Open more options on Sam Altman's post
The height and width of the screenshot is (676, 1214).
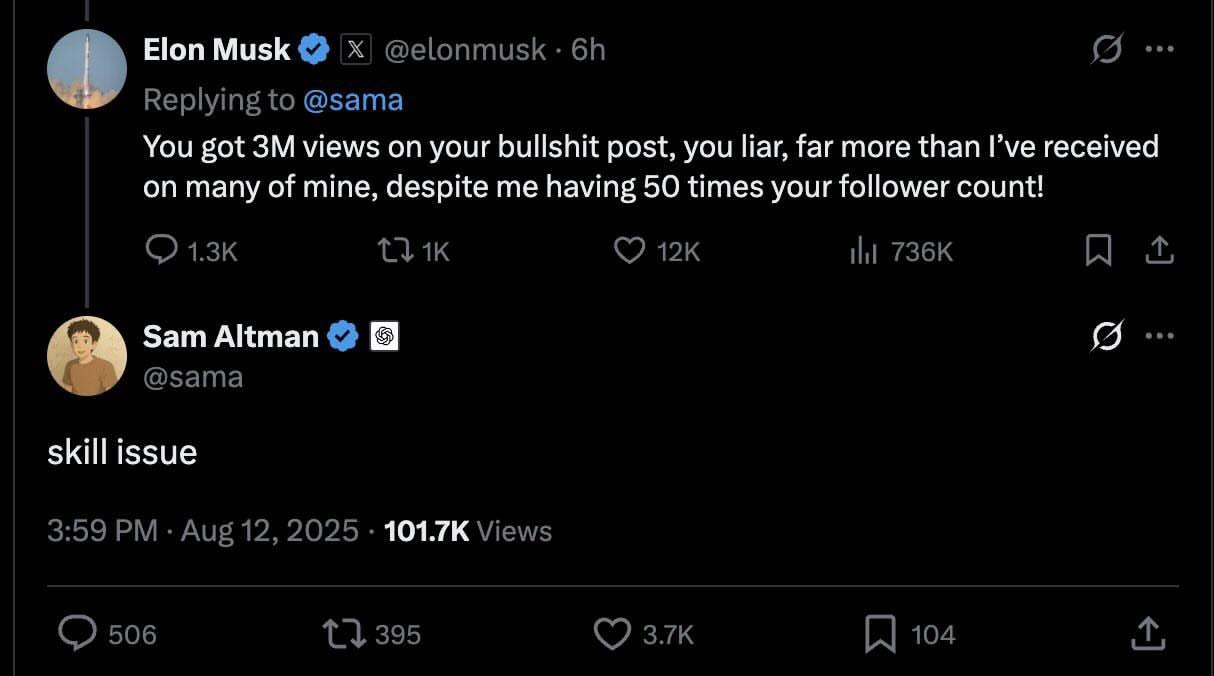click(1158, 336)
